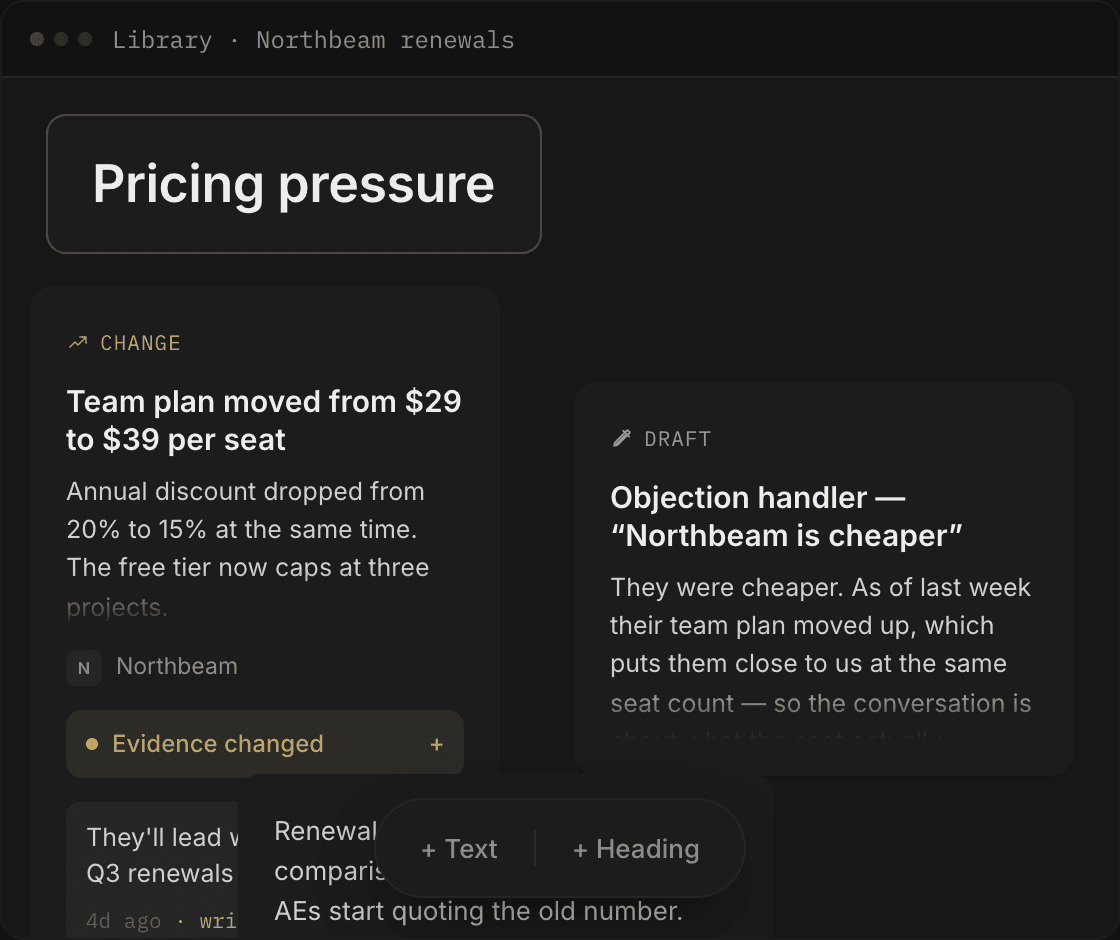Expand the Evidence changed banner
Screen dimensions: 1120x940
click(x=265, y=744)
